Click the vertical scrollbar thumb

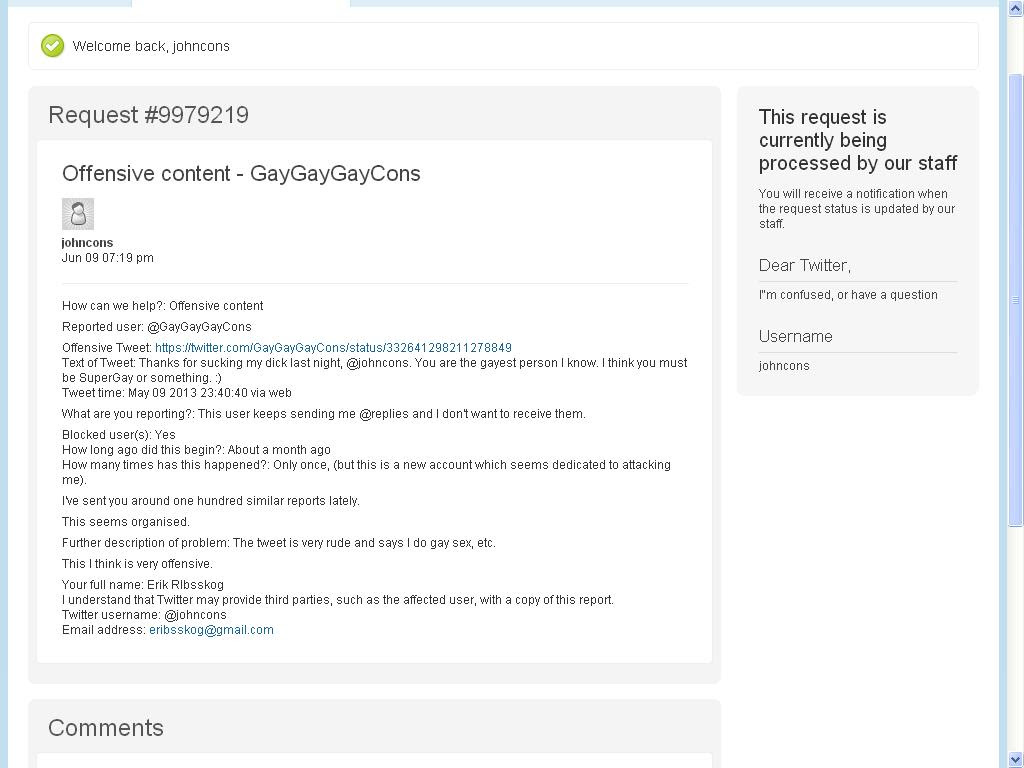pyautogui.click(x=1016, y=300)
